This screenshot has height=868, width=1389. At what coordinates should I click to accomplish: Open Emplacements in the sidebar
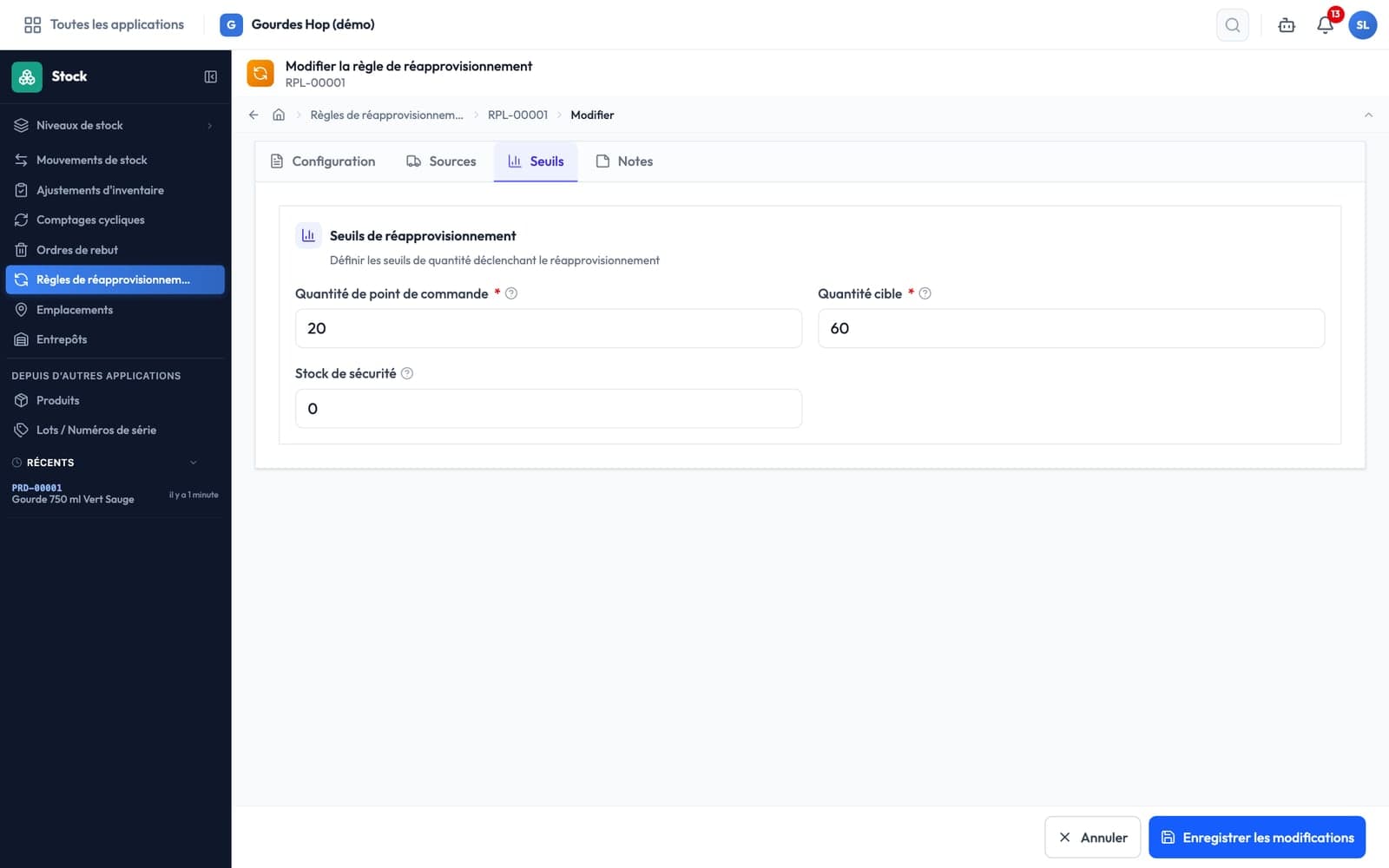click(x=115, y=310)
